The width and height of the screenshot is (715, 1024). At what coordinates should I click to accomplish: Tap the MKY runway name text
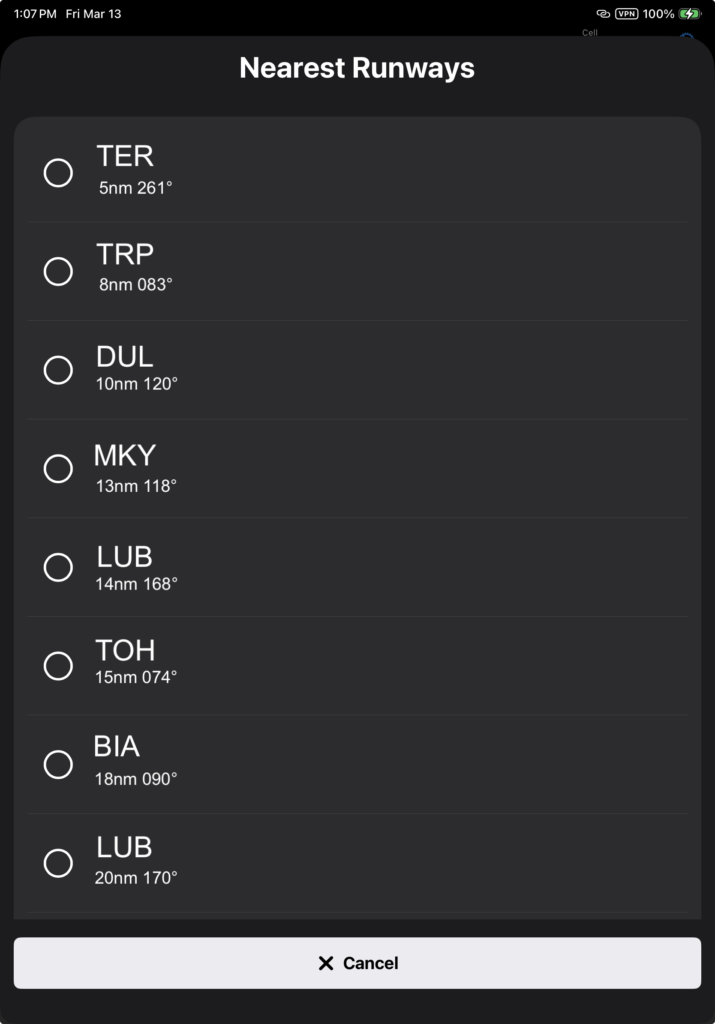(125, 456)
